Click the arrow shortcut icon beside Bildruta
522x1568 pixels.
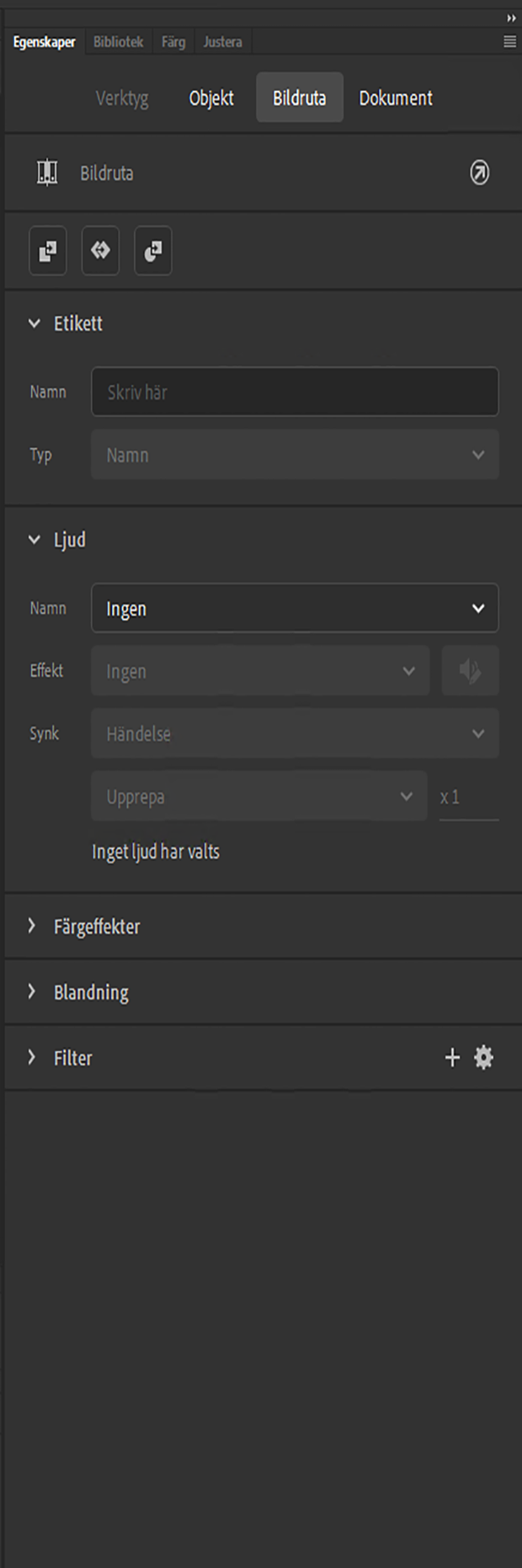coord(477,173)
